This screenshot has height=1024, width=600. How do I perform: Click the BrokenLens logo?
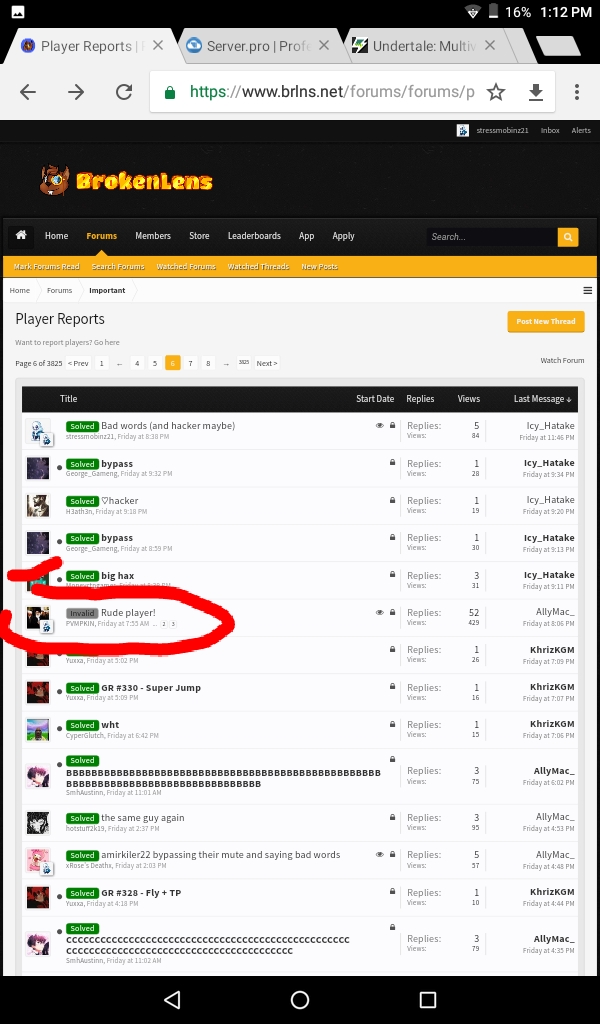126,180
